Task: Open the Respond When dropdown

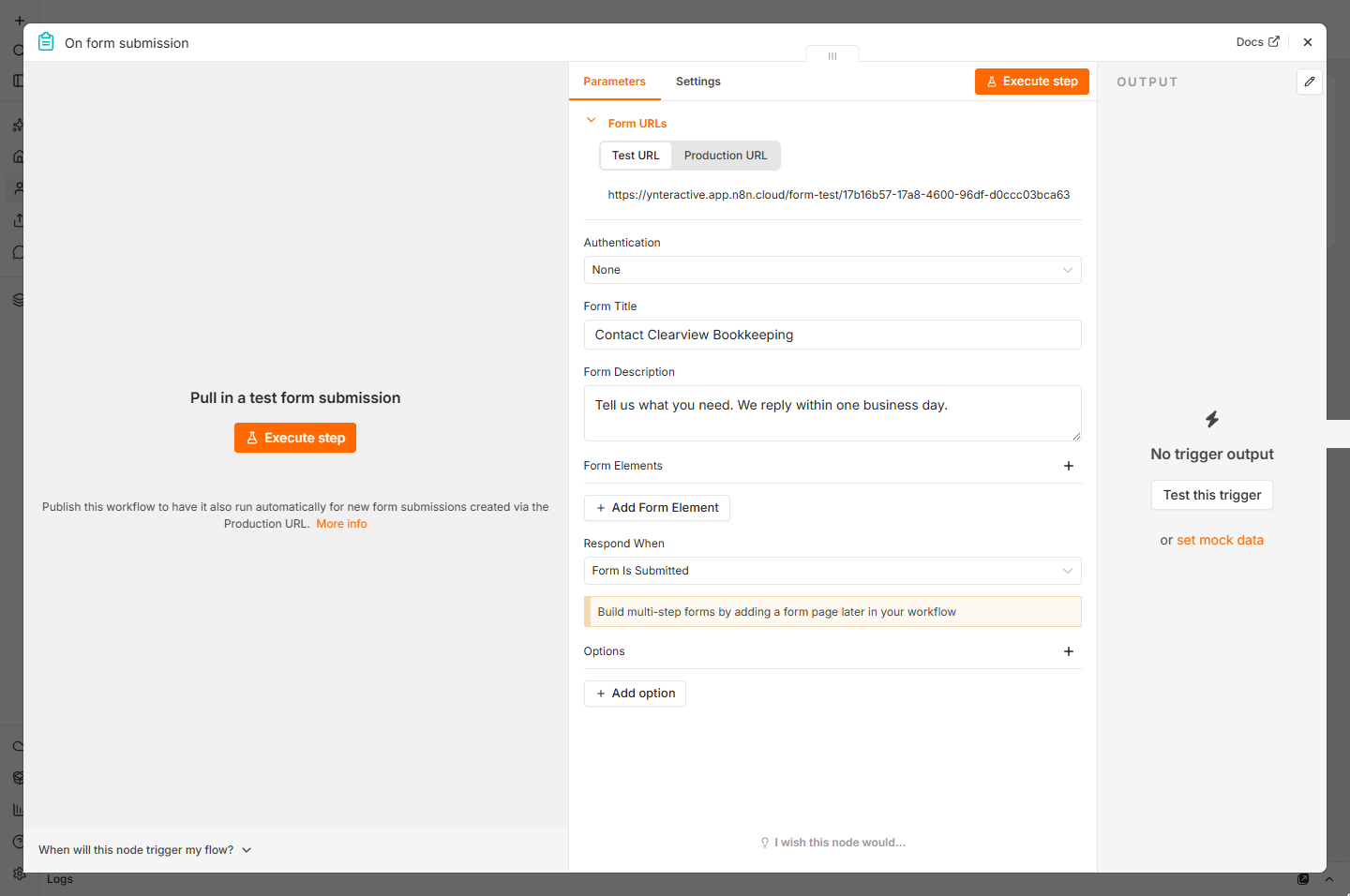Action: click(832, 571)
